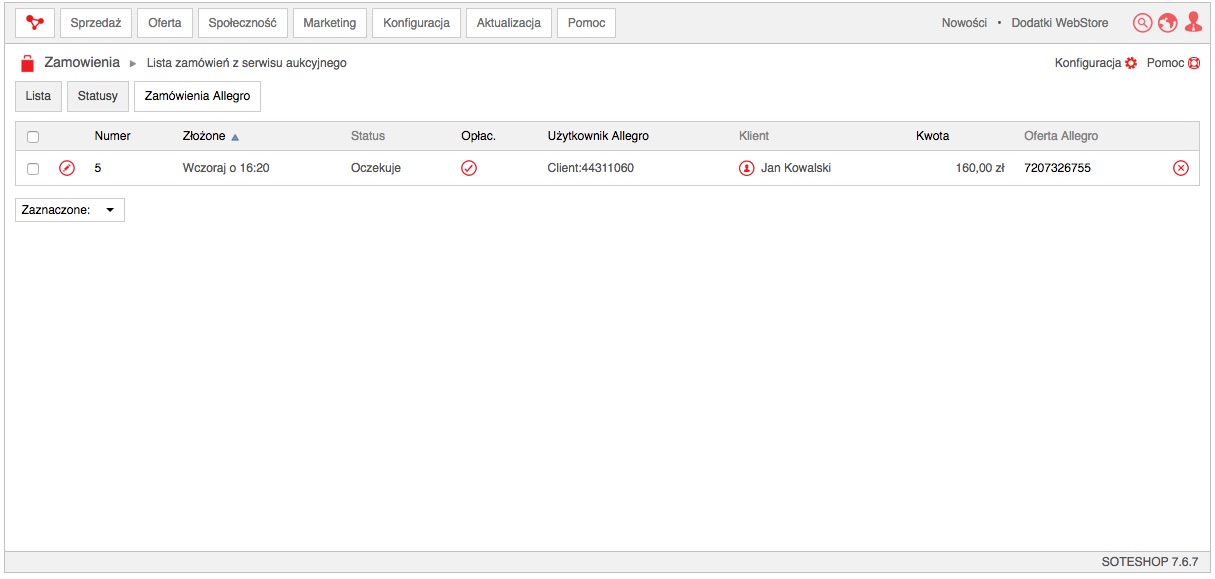Click the Client:44311060 cell
This screenshot has height=579, width=1215.
point(591,168)
